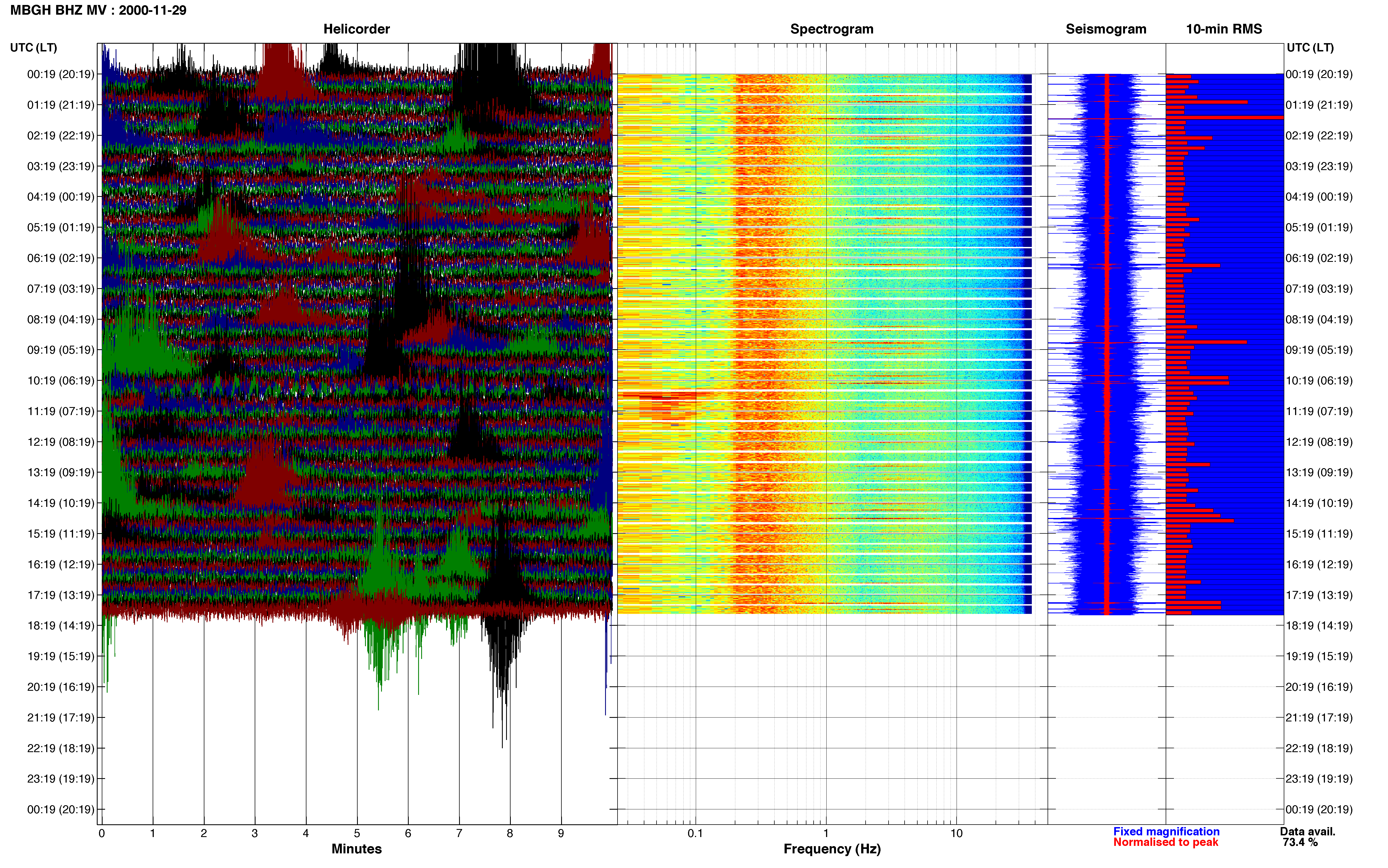Click the right time label '05:19 (01:19)'
The height and width of the screenshot is (868, 1388).
pyautogui.click(x=1319, y=227)
